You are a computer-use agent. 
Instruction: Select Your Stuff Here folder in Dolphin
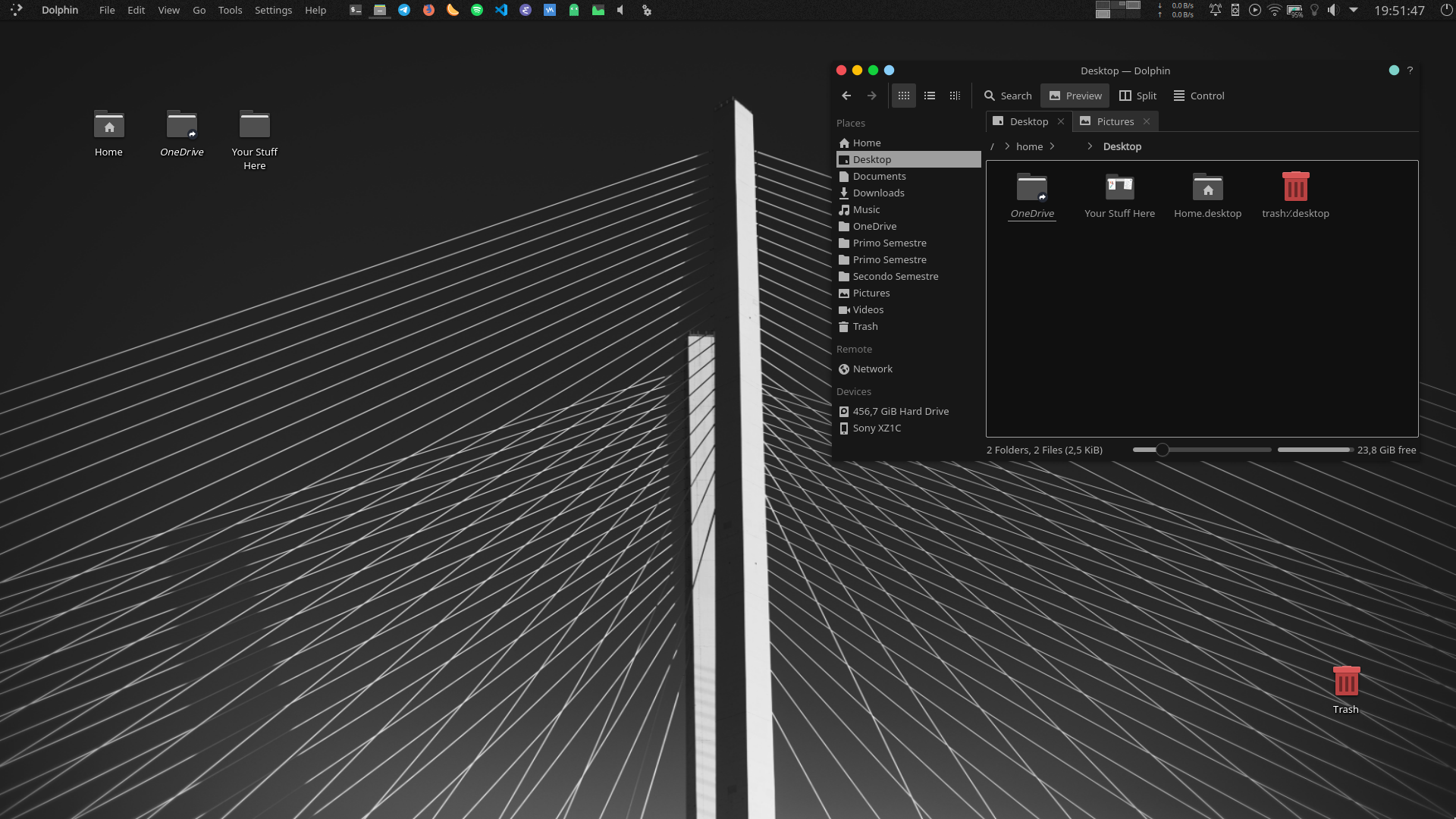coord(1120,196)
